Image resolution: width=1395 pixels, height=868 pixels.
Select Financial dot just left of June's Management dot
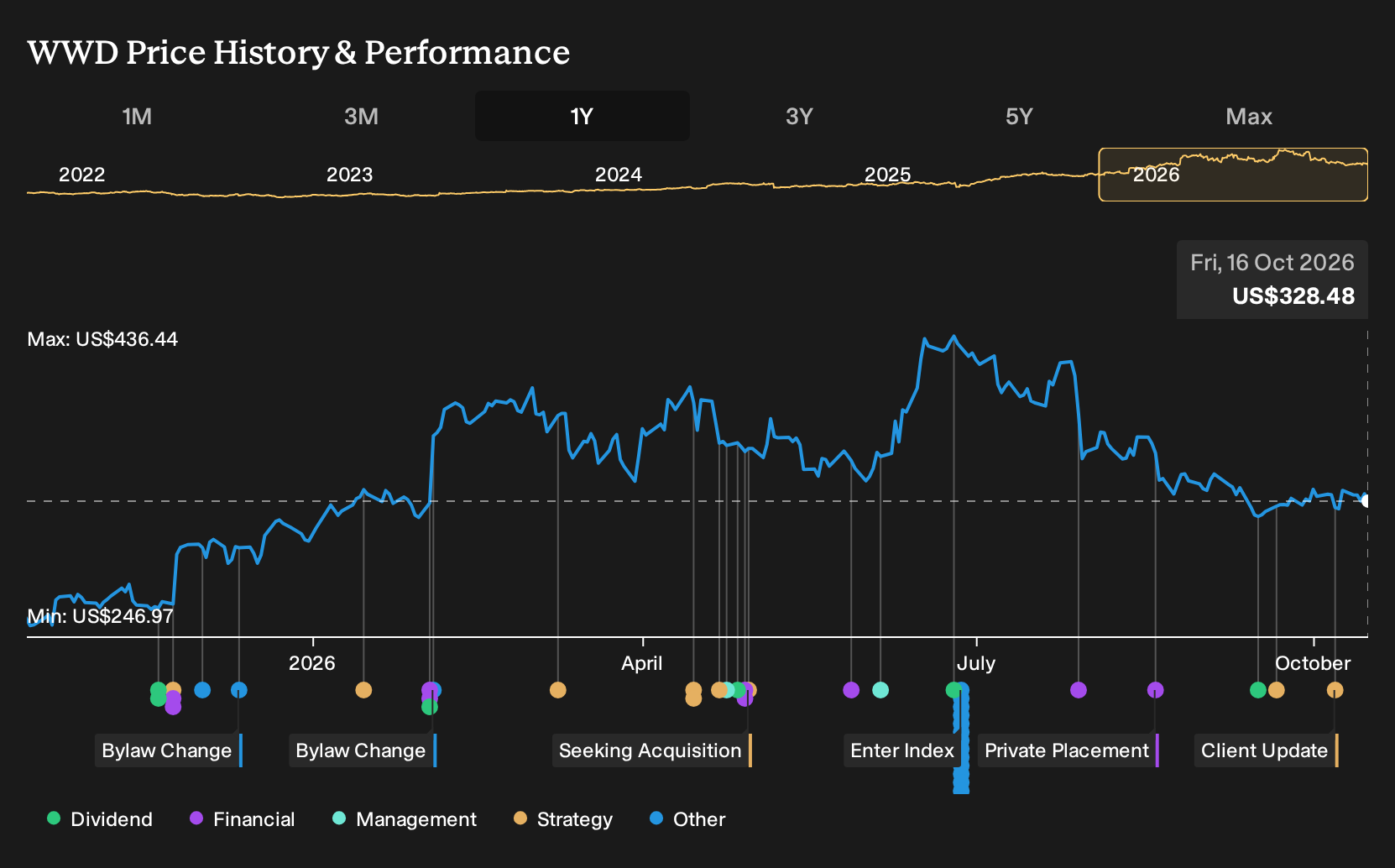click(851, 690)
